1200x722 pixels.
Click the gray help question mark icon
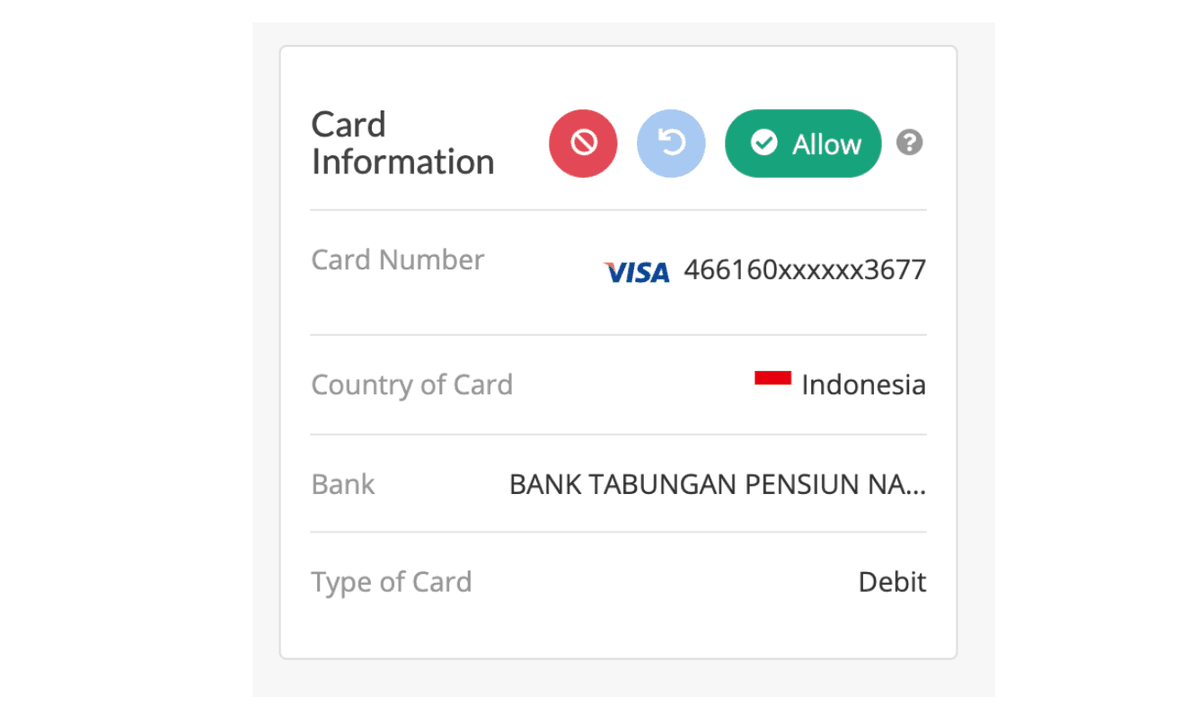click(909, 143)
